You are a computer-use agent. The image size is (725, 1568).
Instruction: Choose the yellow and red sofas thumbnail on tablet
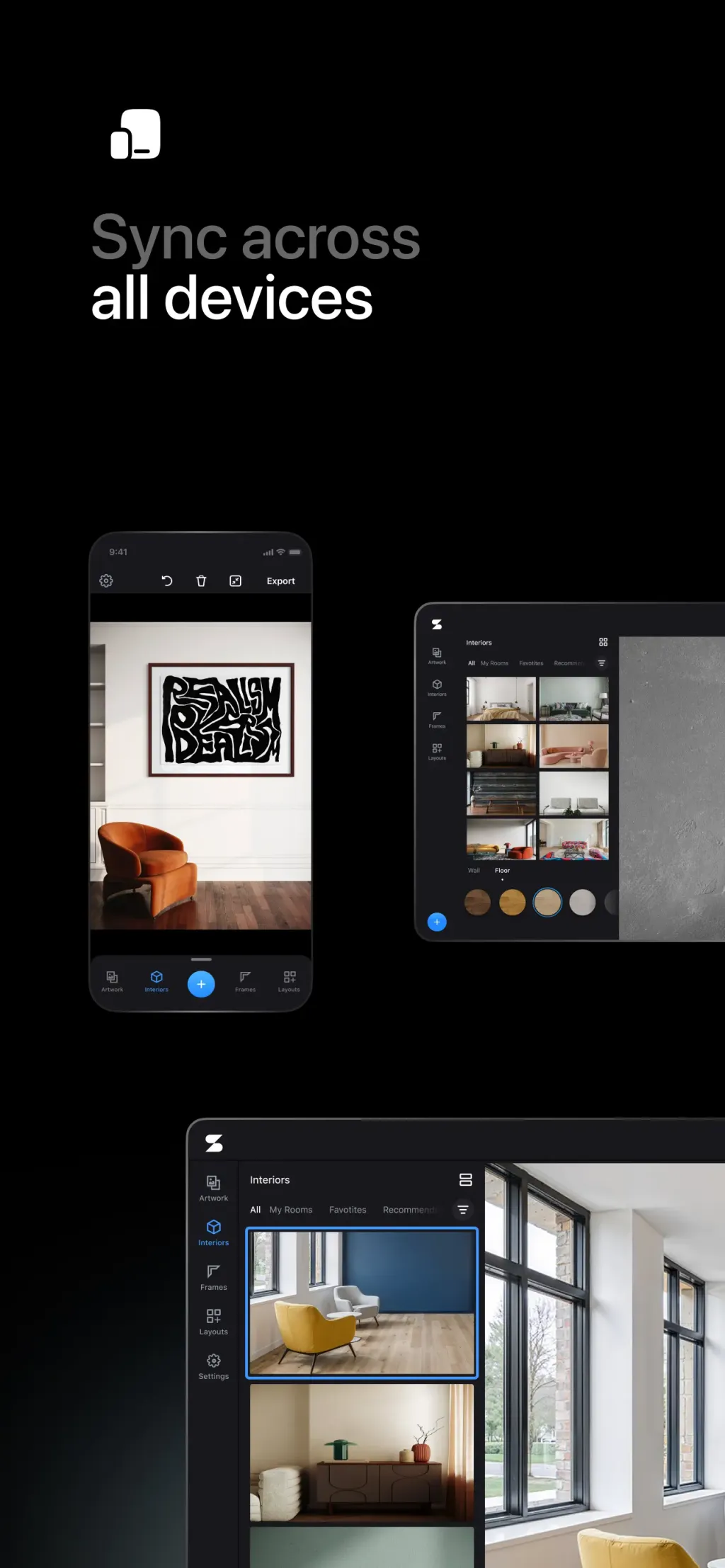(x=501, y=840)
